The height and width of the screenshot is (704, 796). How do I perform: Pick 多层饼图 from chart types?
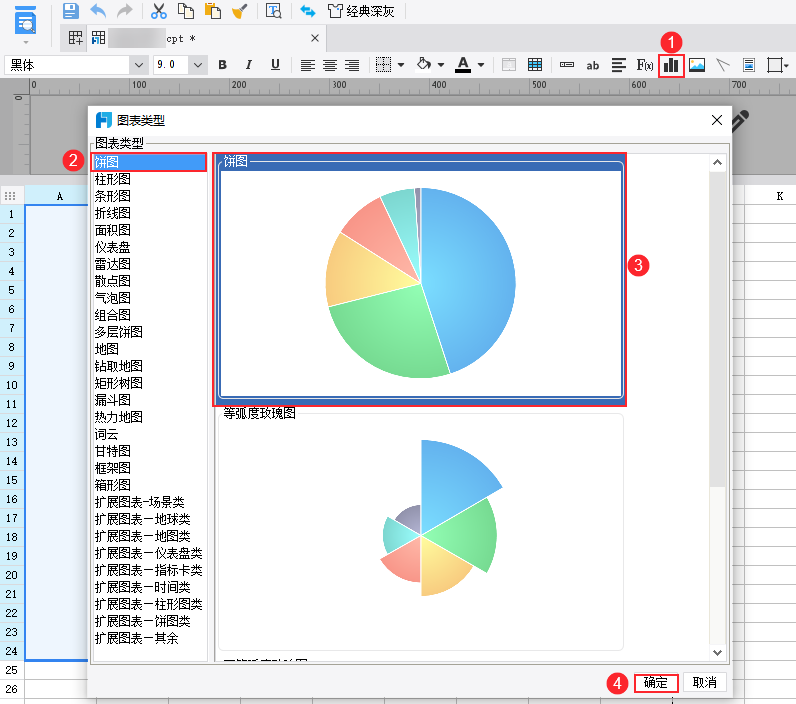(119, 332)
